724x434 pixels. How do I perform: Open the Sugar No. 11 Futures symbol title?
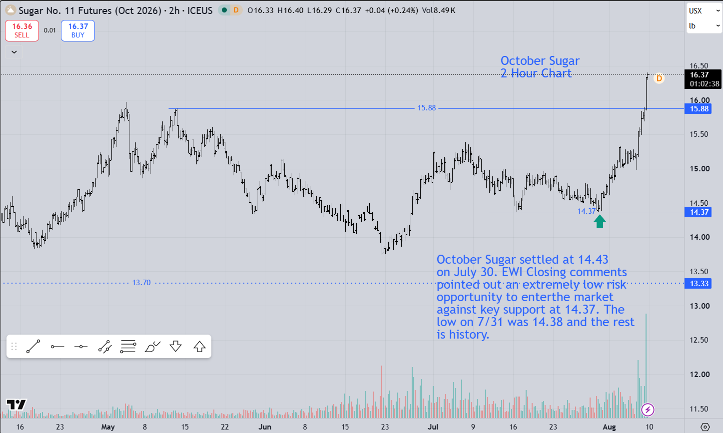click(x=115, y=10)
